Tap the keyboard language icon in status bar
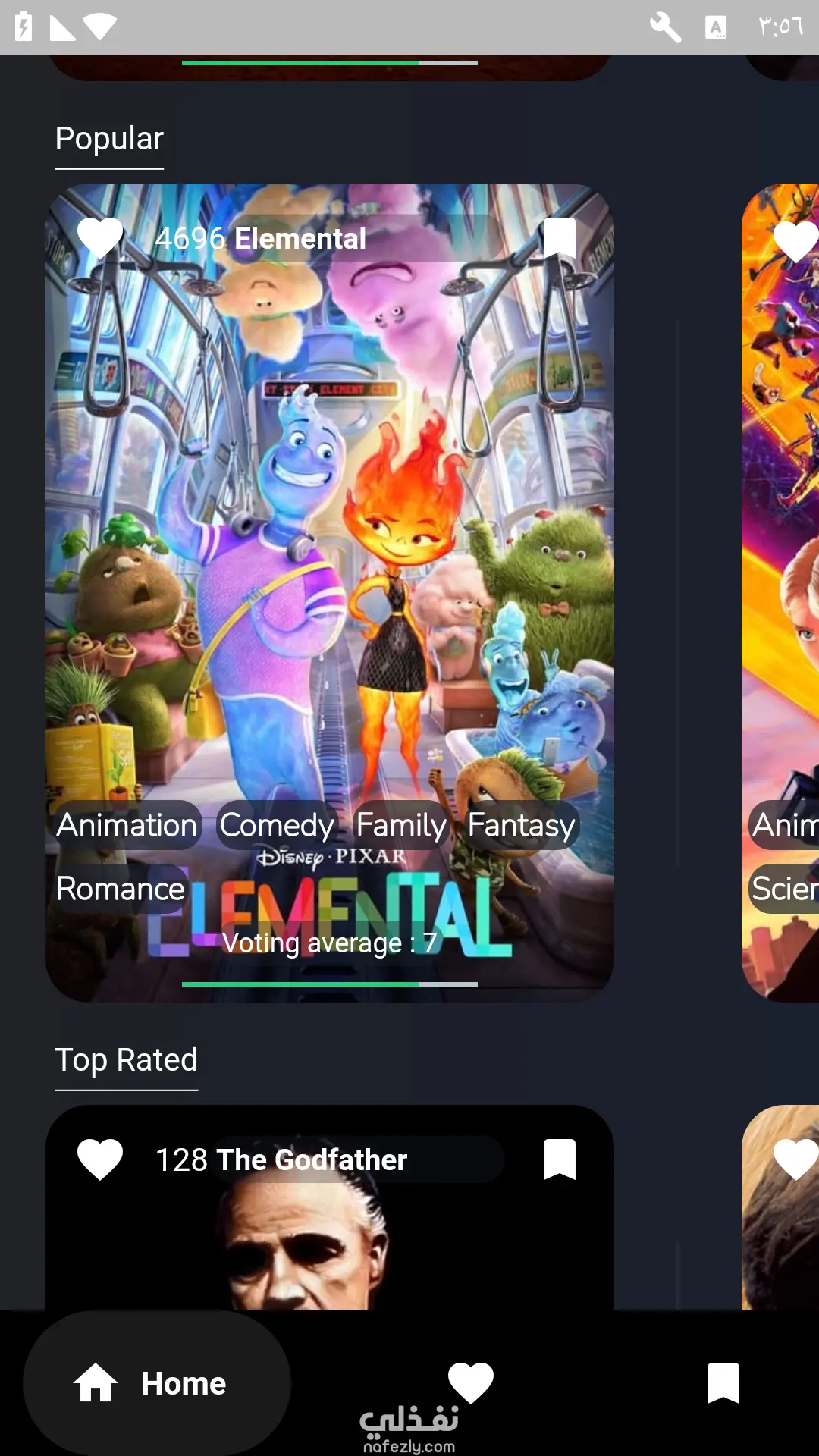819x1456 pixels. 716,28
